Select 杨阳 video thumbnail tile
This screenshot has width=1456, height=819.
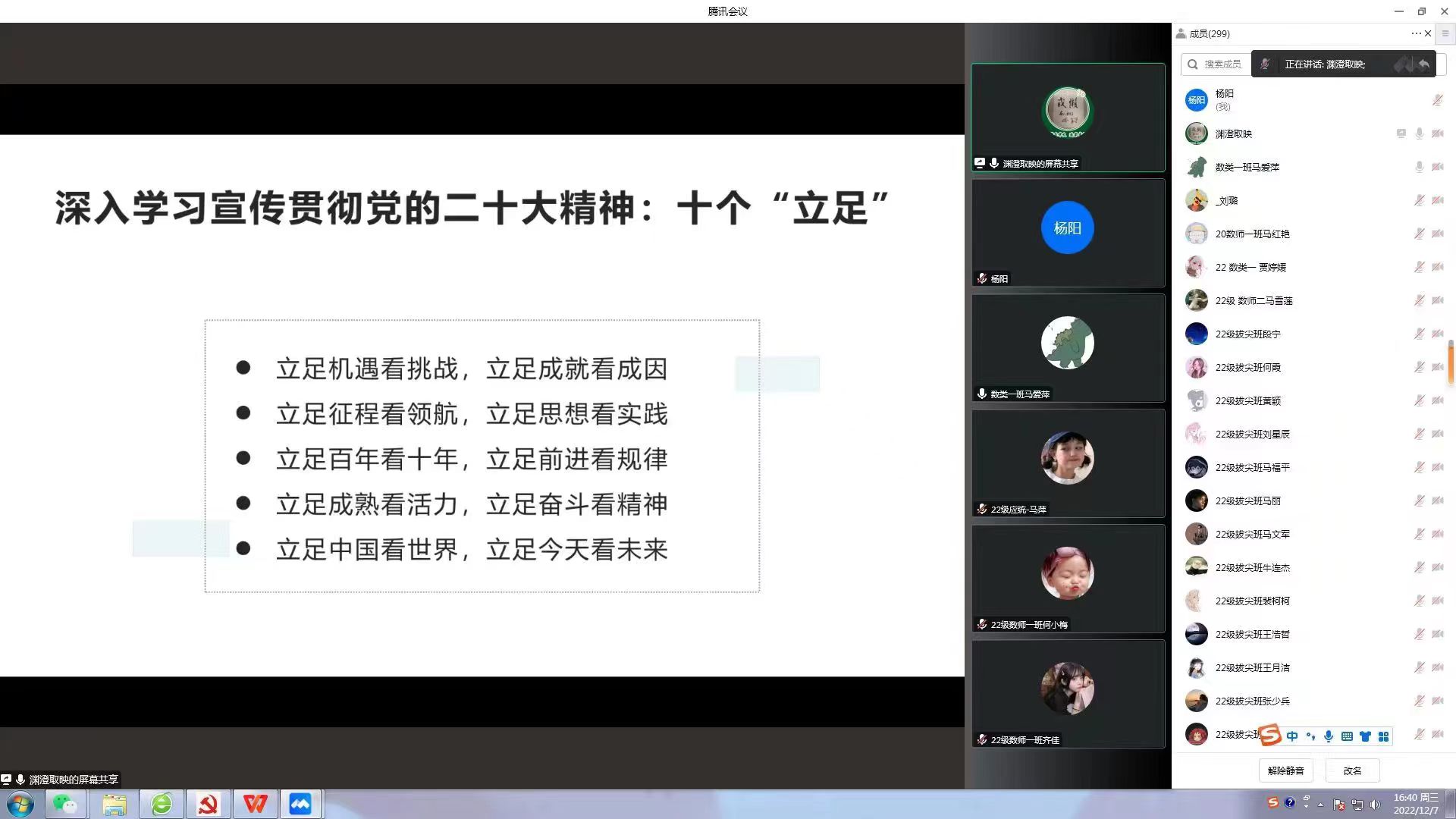pos(1068,233)
